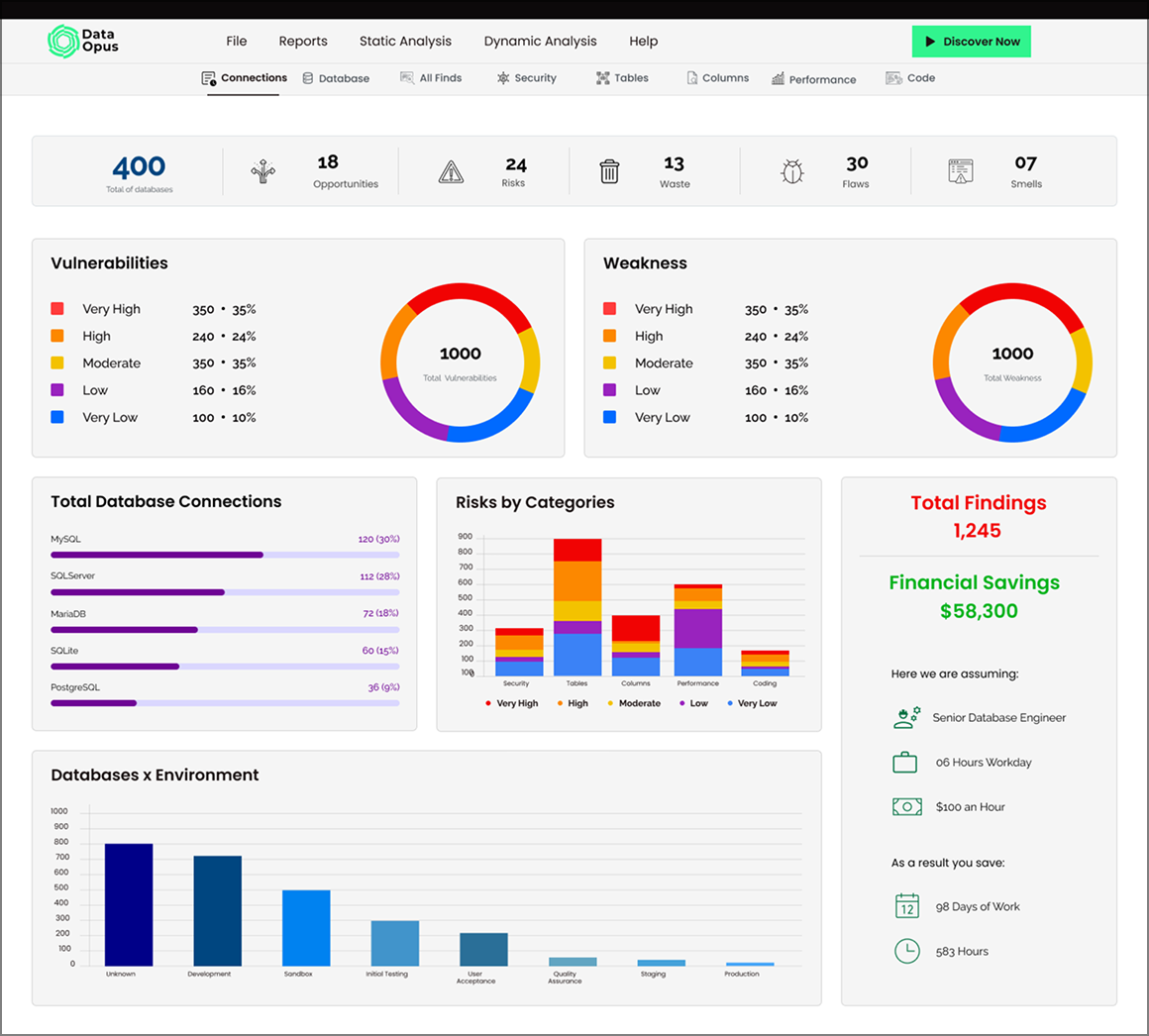
Task: Click the Vulnerabilities High orange swatch
Action: pyautogui.click(x=57, y=336)
